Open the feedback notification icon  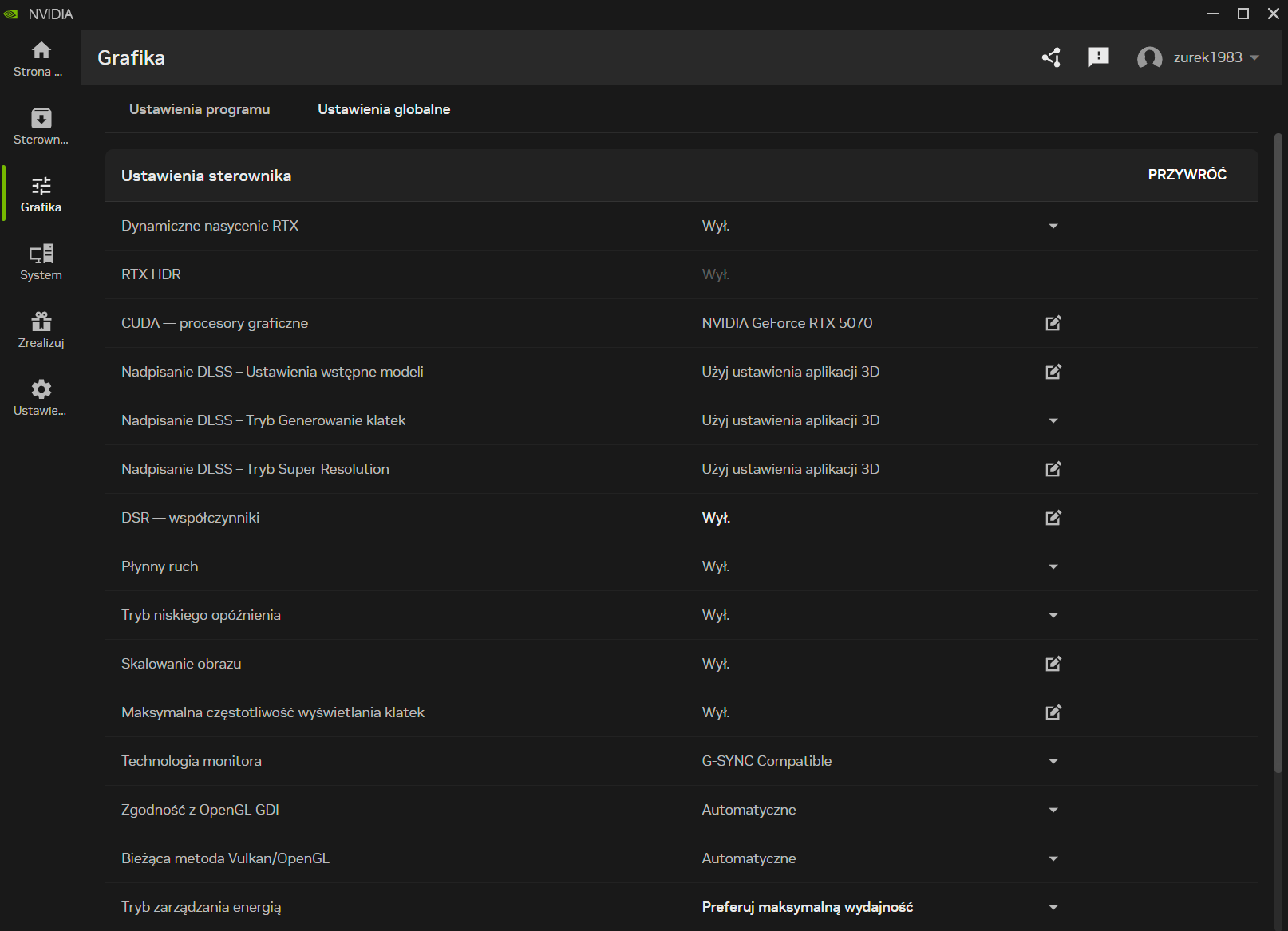[1098, 57]
